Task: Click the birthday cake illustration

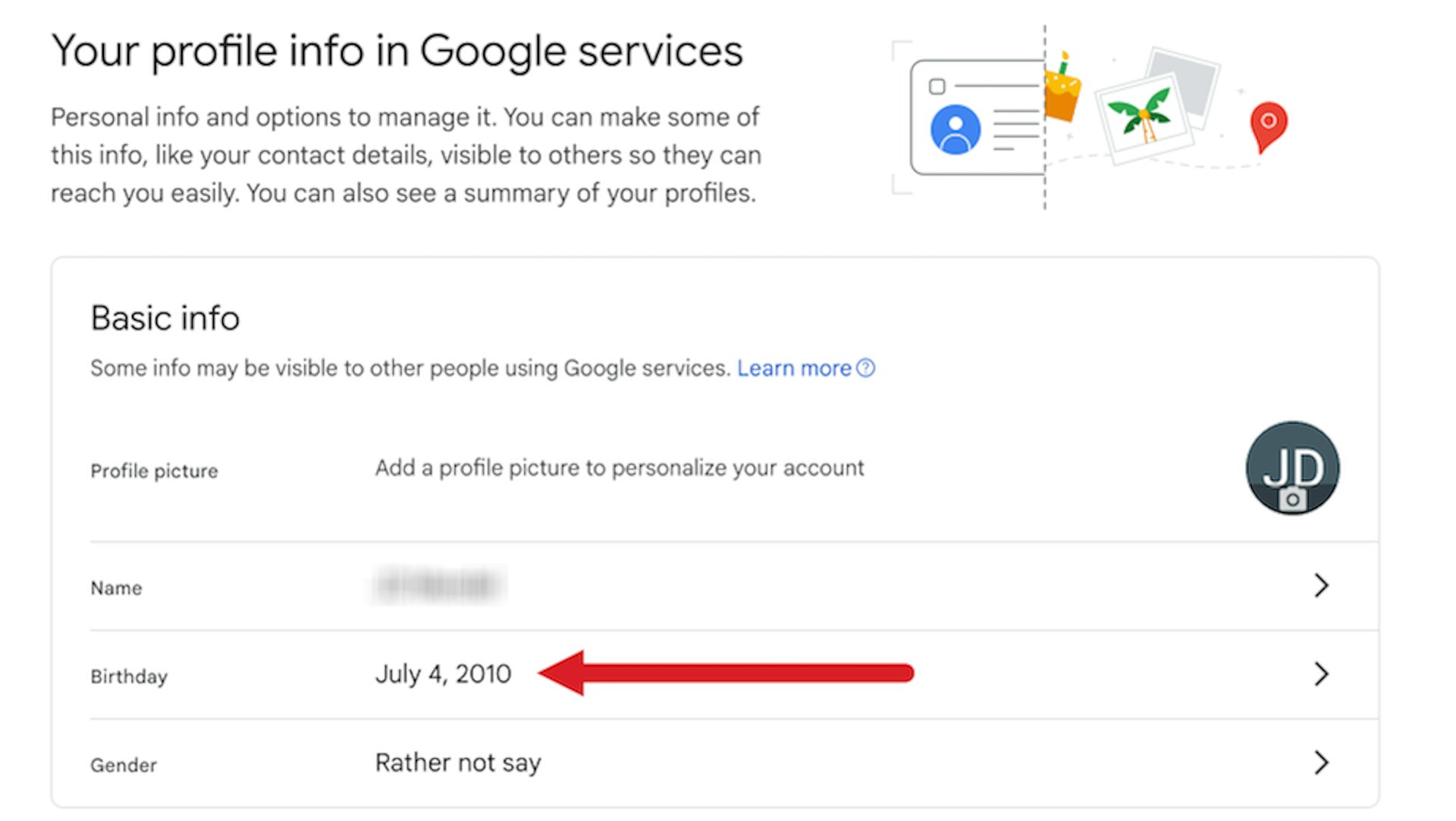Action: coord(1062,89)
